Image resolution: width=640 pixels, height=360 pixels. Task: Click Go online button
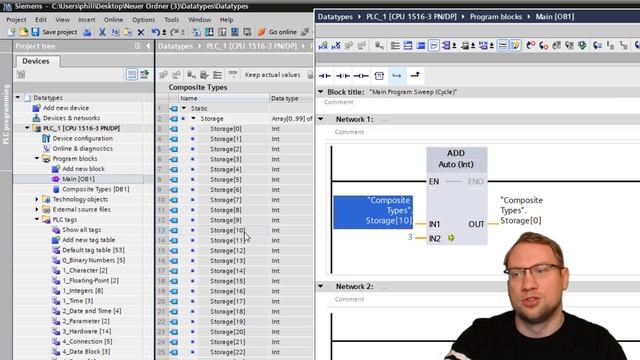pyautogui.click(x=278, y=32)
